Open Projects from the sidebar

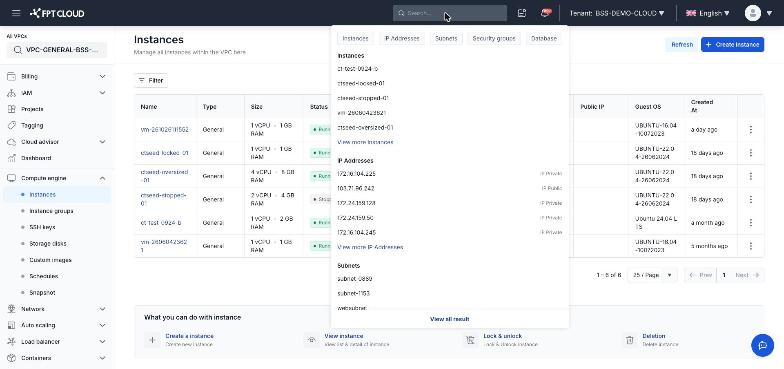tap(32, 109)
